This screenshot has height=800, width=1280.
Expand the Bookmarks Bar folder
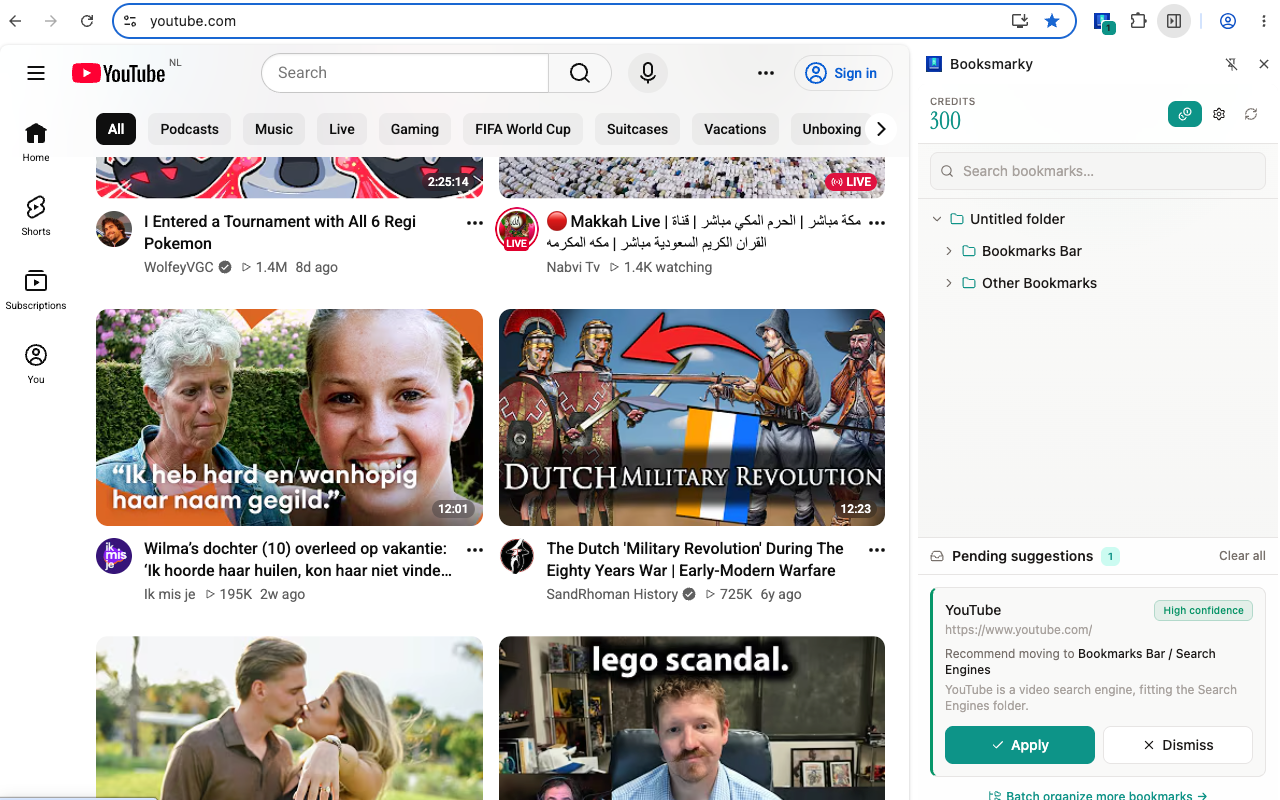point(949,251)
